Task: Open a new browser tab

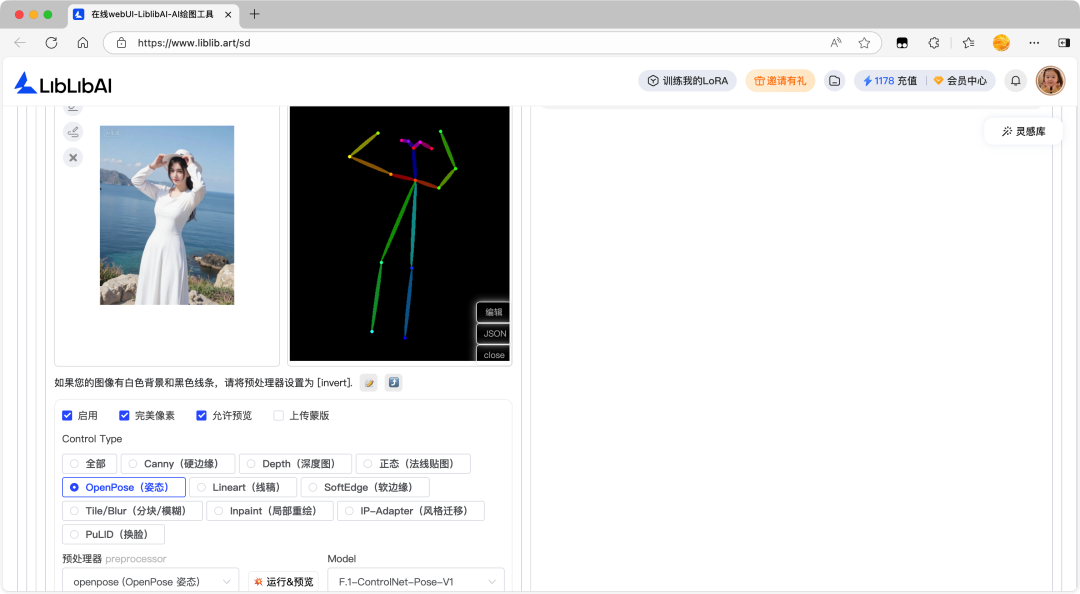Action: pyautogui.click(x=254, y=14)
